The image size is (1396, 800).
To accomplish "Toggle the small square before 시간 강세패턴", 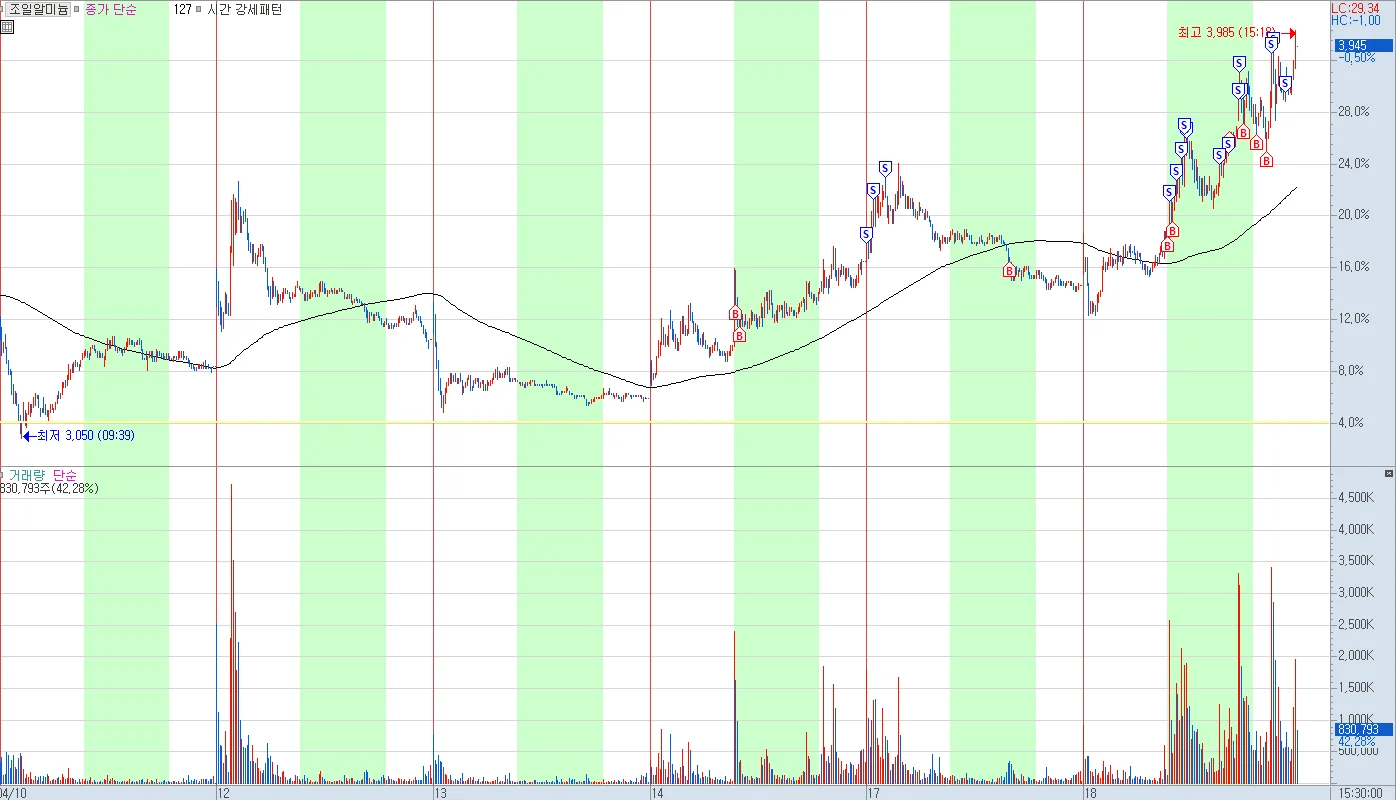I will click(199, 10).
